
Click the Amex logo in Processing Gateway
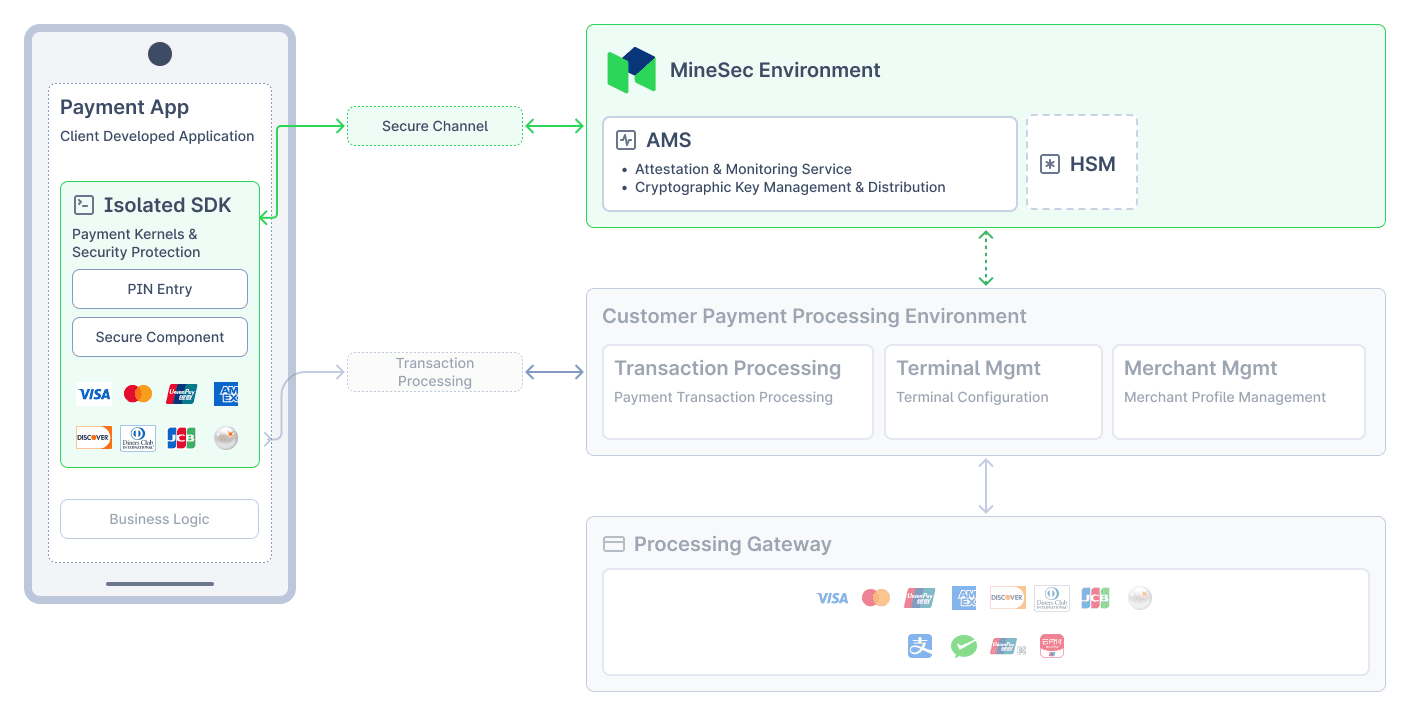964,598
